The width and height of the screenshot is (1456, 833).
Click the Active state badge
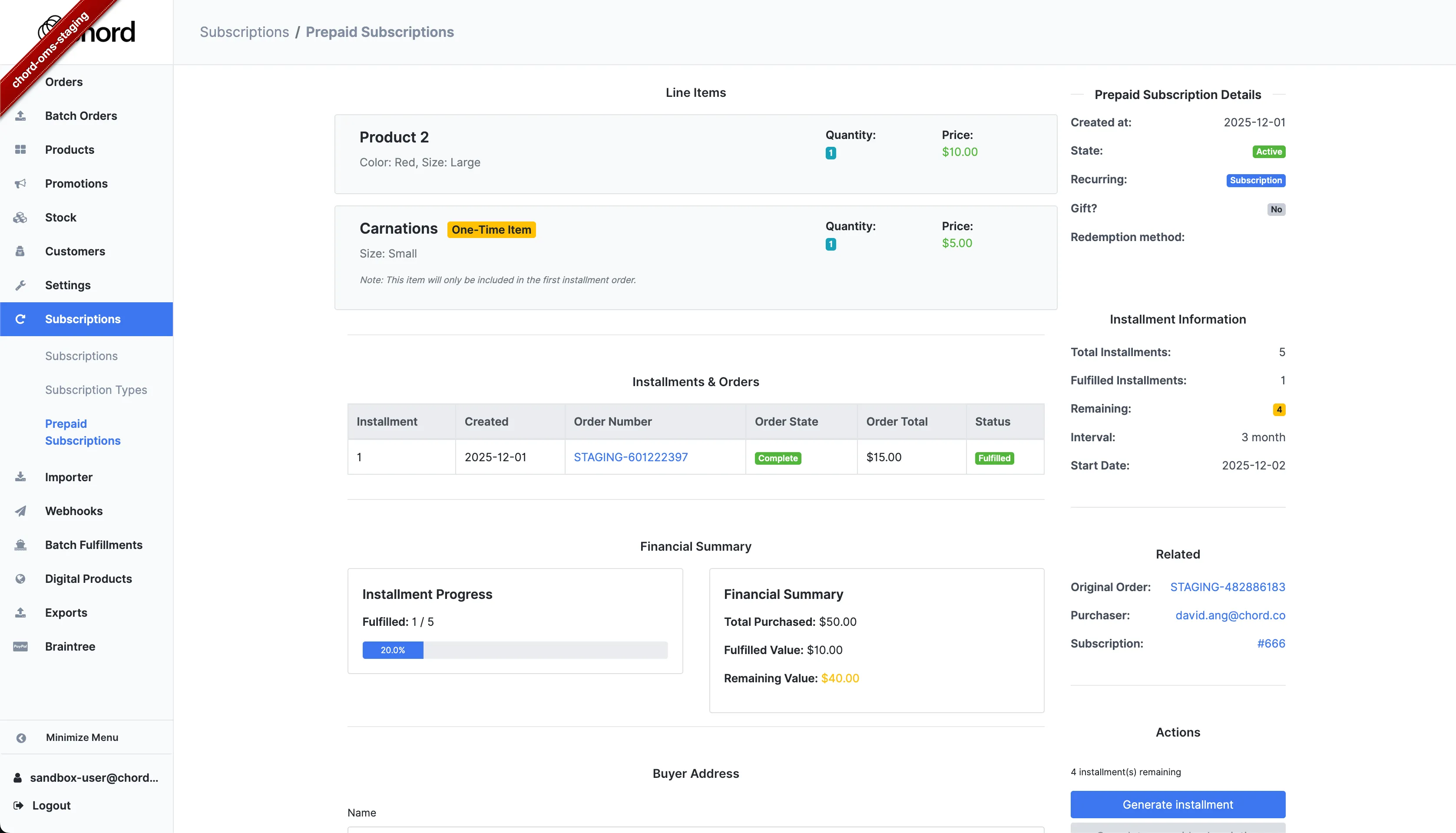1268,152
